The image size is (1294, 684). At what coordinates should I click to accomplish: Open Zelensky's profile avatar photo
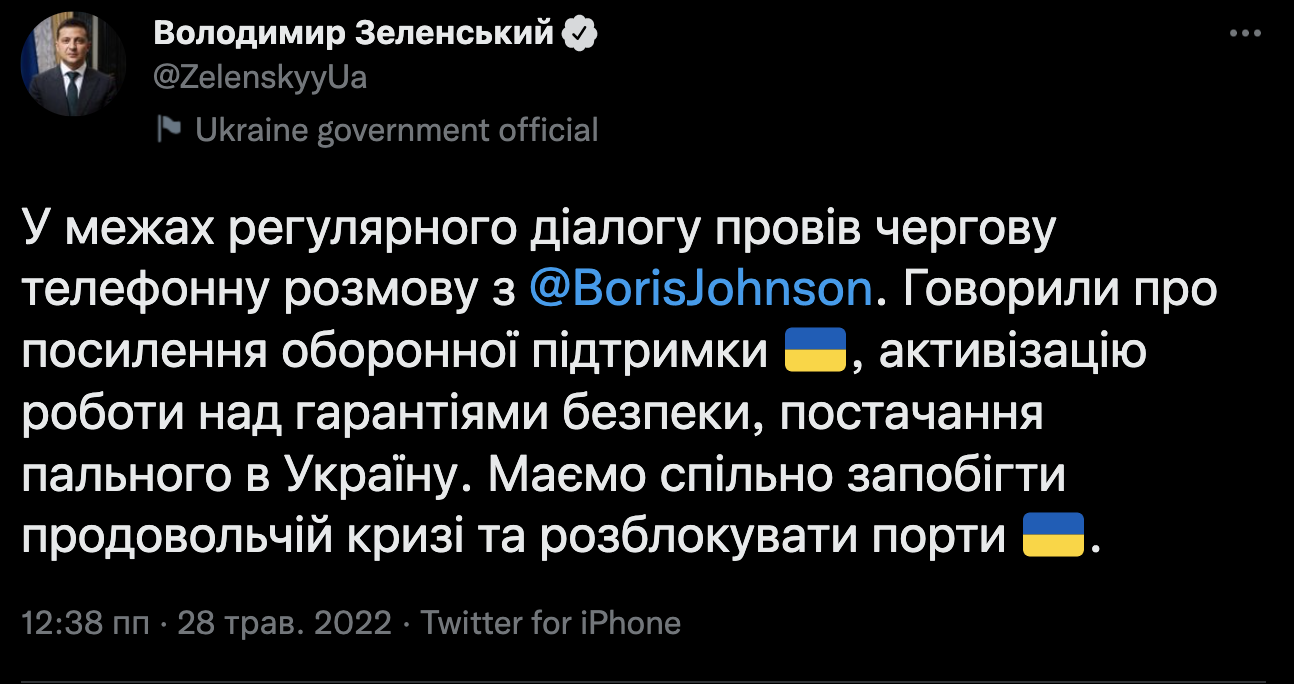tap(72, 64)
